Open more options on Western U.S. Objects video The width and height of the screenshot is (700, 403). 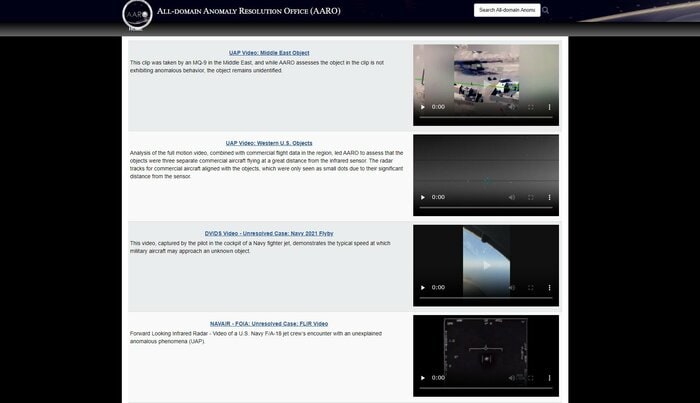(549, 197)
